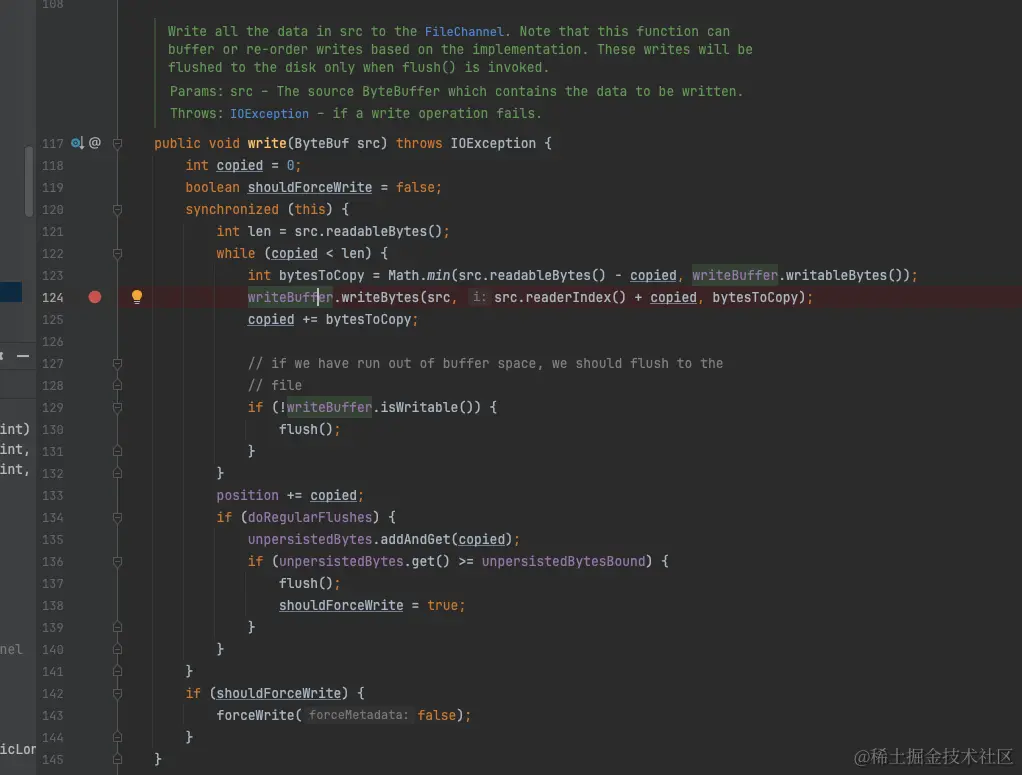Viewport: 1022px width, 775px height.
Task: Fold the comment block at line 127
Action: [117, 363]
